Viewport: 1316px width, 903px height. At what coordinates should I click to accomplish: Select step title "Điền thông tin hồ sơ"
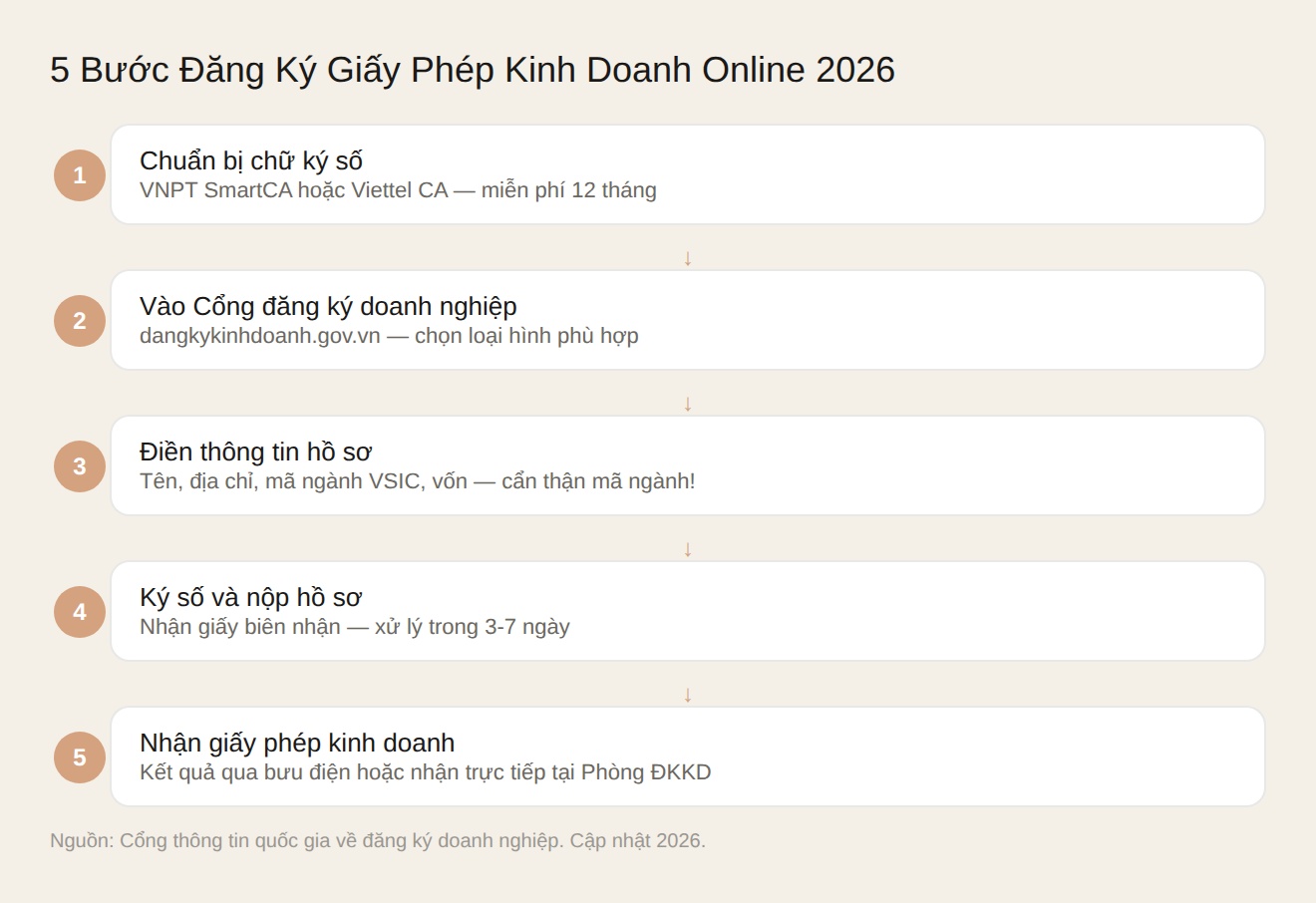(256, 451)
